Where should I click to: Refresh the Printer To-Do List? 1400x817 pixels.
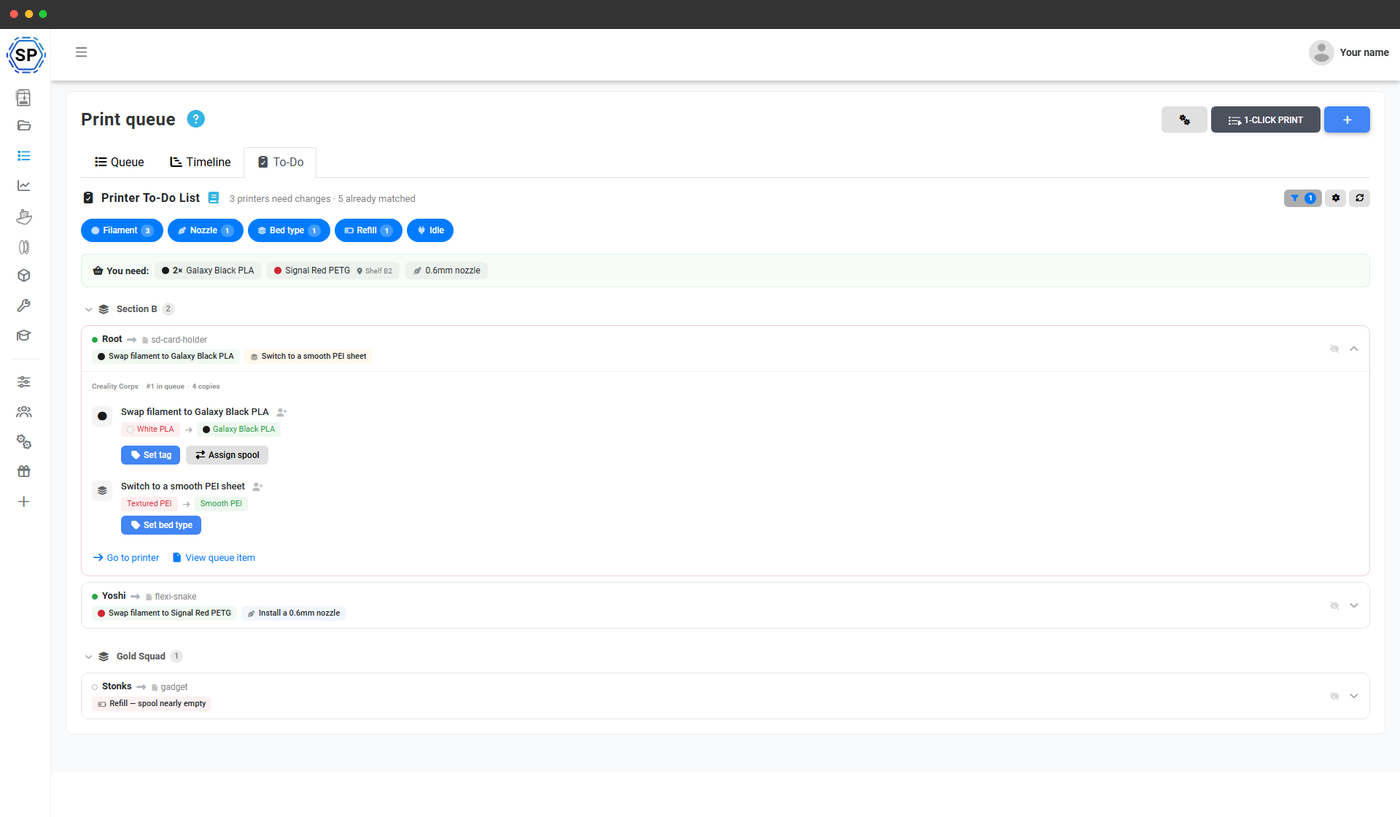[1360, 198]
